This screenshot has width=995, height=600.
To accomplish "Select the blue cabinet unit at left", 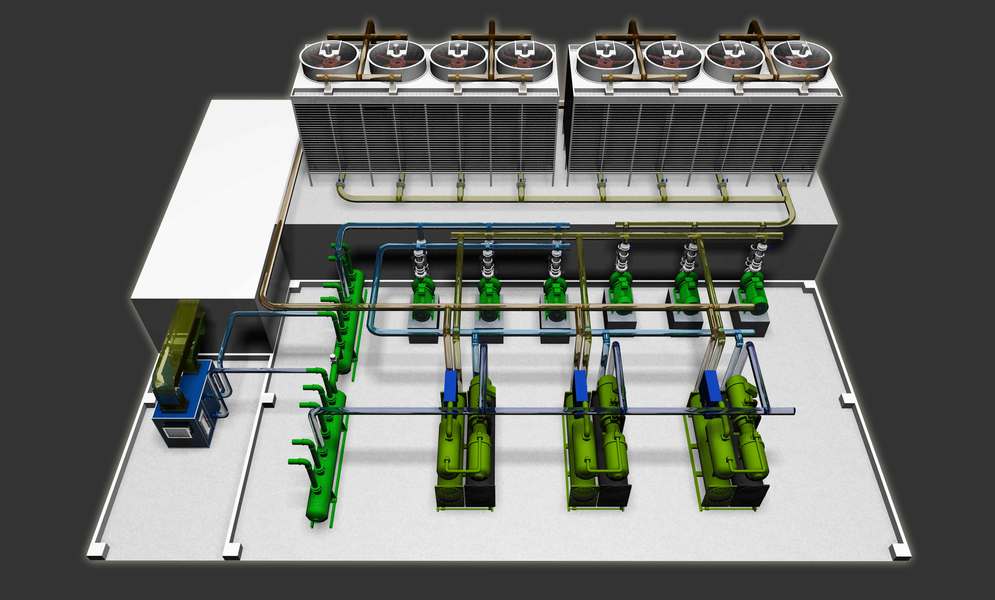I will point(185,404).
